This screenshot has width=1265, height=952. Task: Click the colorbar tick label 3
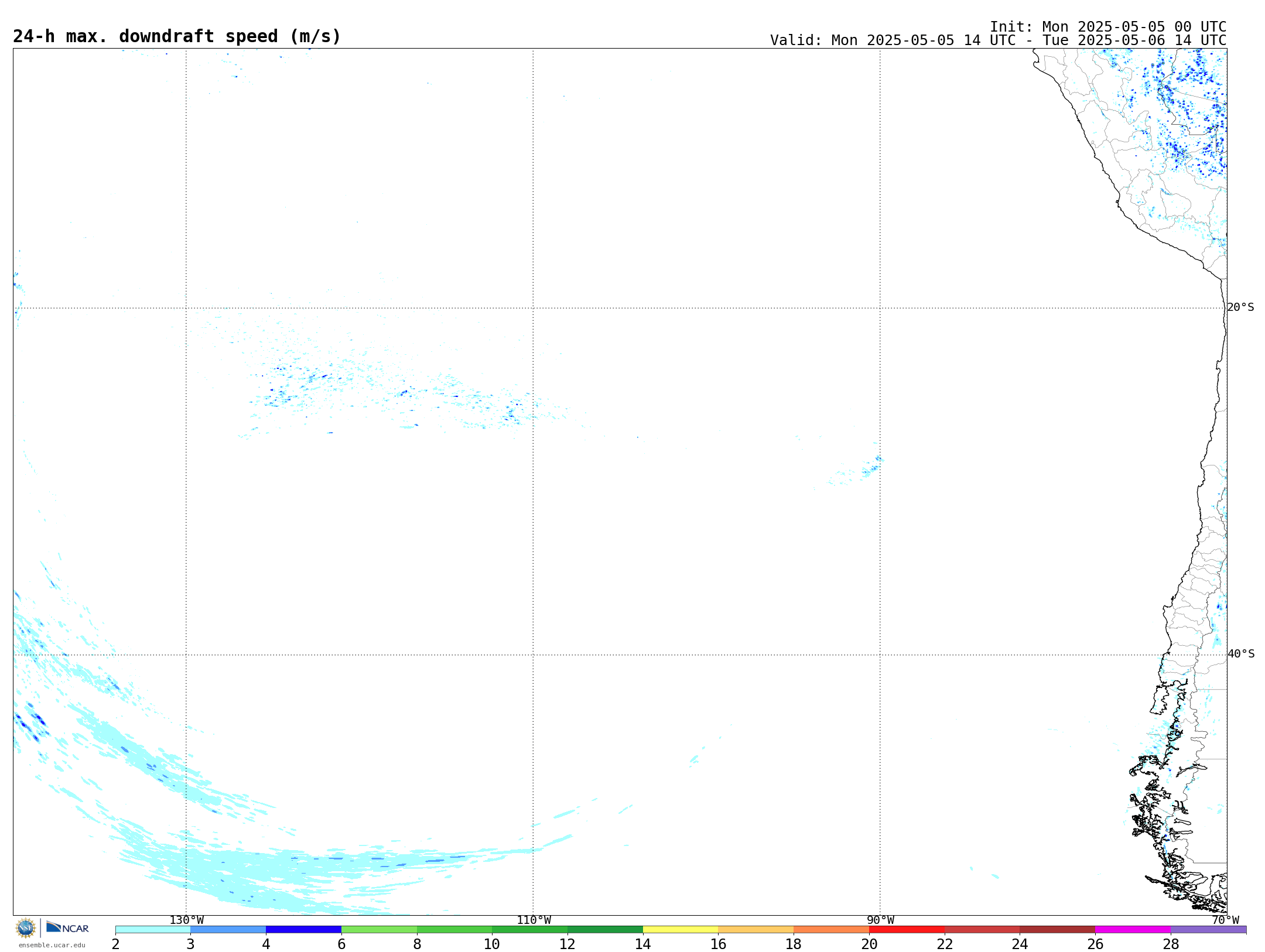[x=190, y=944]
